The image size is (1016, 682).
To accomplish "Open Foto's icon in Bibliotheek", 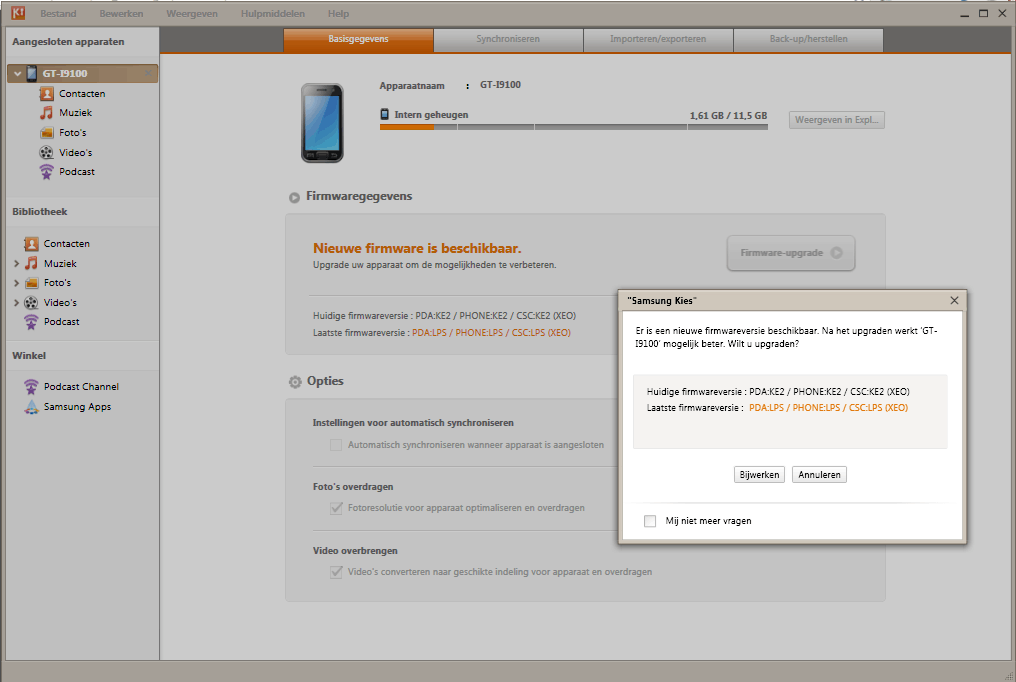I will coord(31,283).
